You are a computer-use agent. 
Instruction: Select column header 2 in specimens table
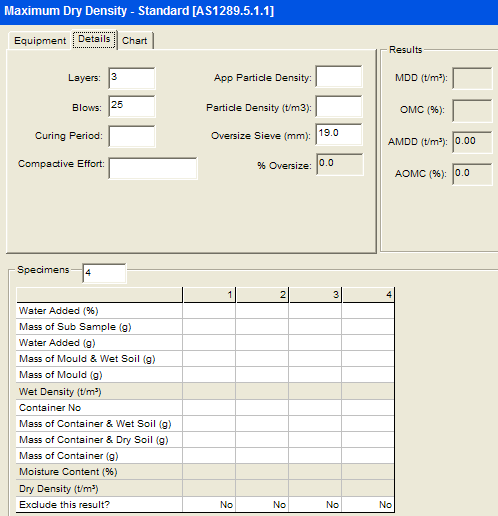[262, 295]
